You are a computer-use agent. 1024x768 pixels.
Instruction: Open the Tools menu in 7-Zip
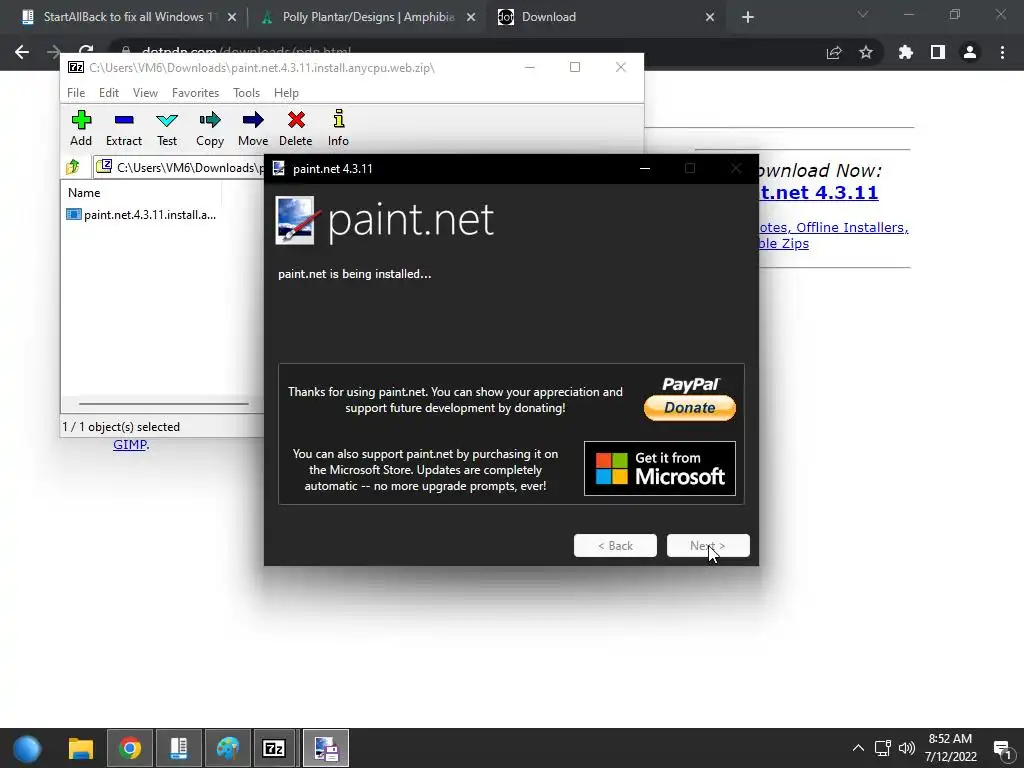click(x=246, y=93)
